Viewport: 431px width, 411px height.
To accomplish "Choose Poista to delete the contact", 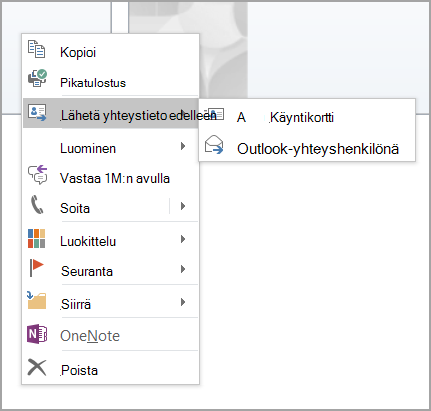I will pyautogui.click(x=110, y=369).
